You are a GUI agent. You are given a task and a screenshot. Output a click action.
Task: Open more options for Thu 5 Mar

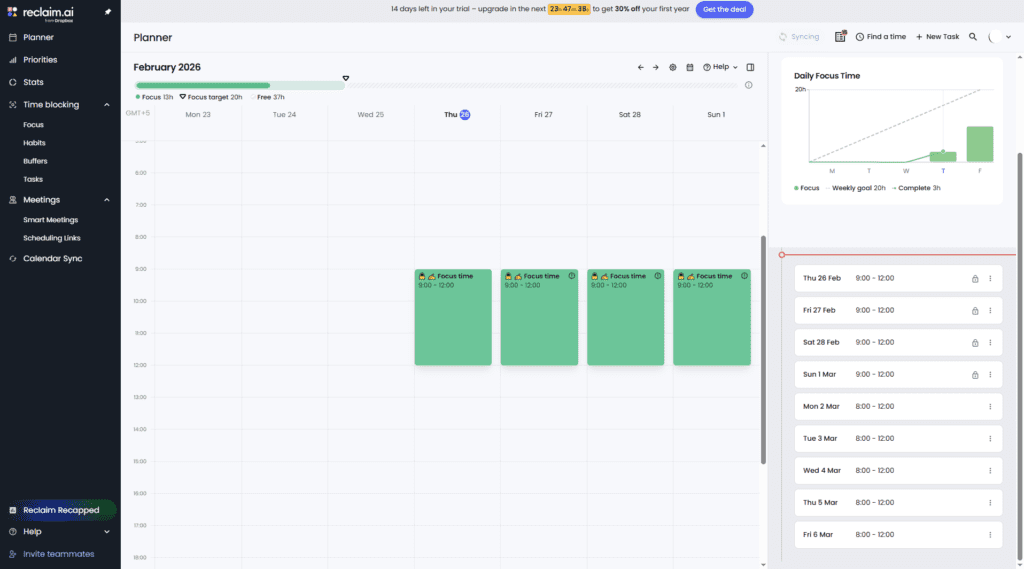click(990, 503)
